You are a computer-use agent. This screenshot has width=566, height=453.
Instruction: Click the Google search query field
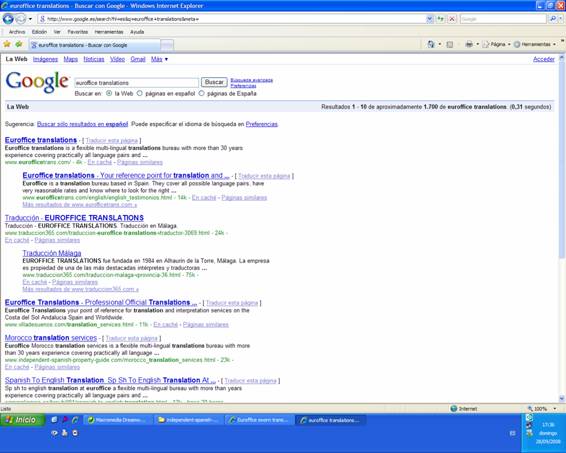[136, 83]
